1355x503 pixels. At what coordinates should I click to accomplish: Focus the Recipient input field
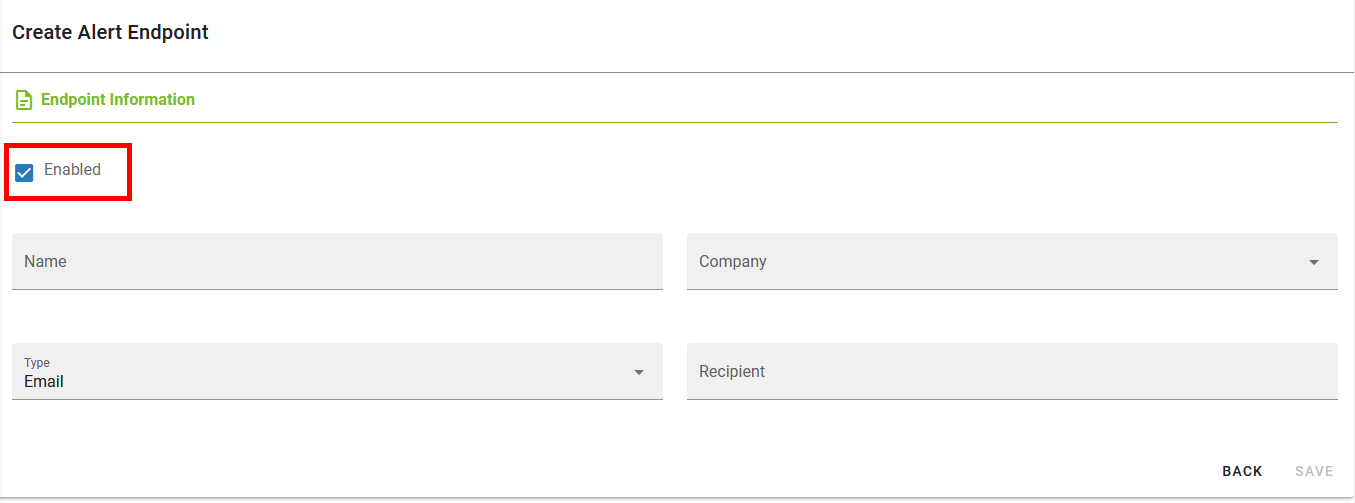click(1012, 372)
